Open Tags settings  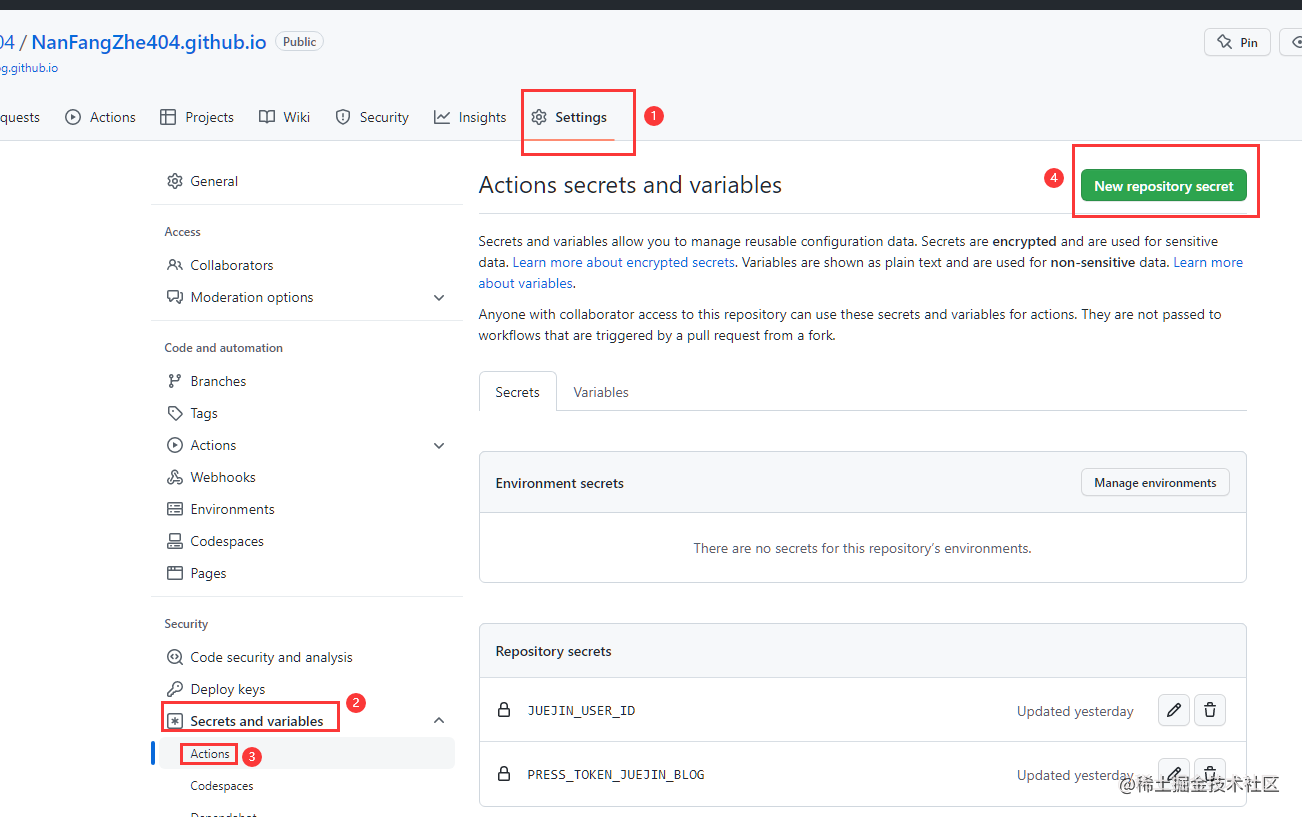pyautogui.click(x=307, y=413)
